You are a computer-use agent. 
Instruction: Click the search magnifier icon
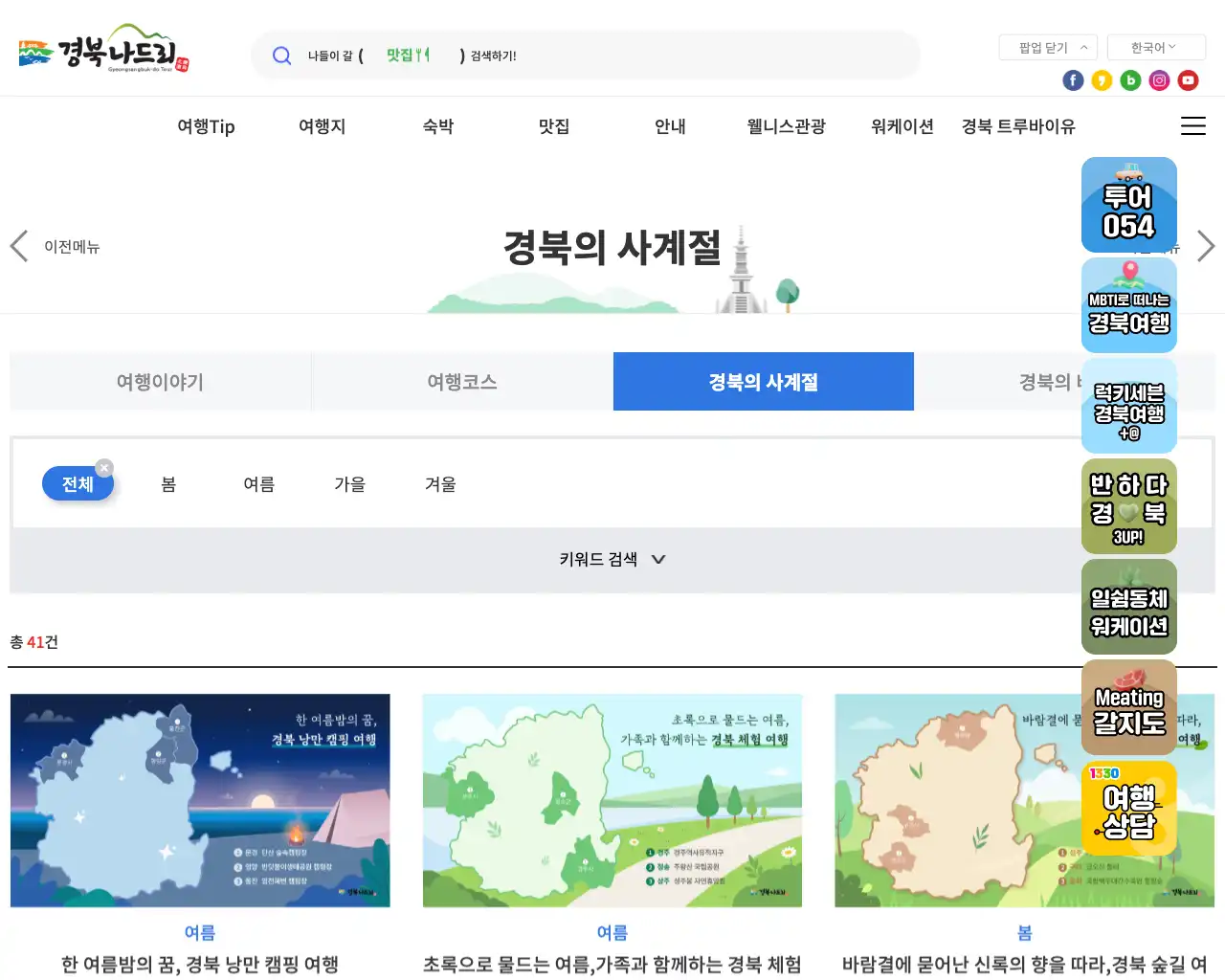tap(281, 56)
